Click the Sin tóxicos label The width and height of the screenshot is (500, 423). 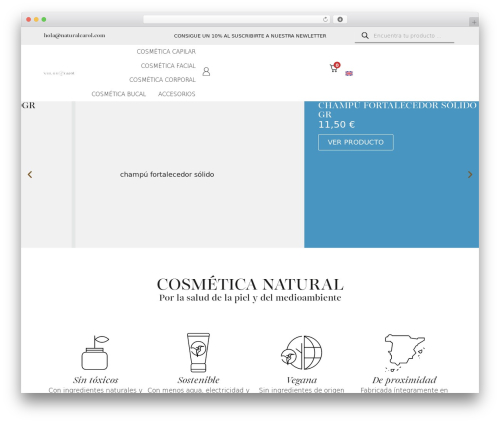pos(96,380)
